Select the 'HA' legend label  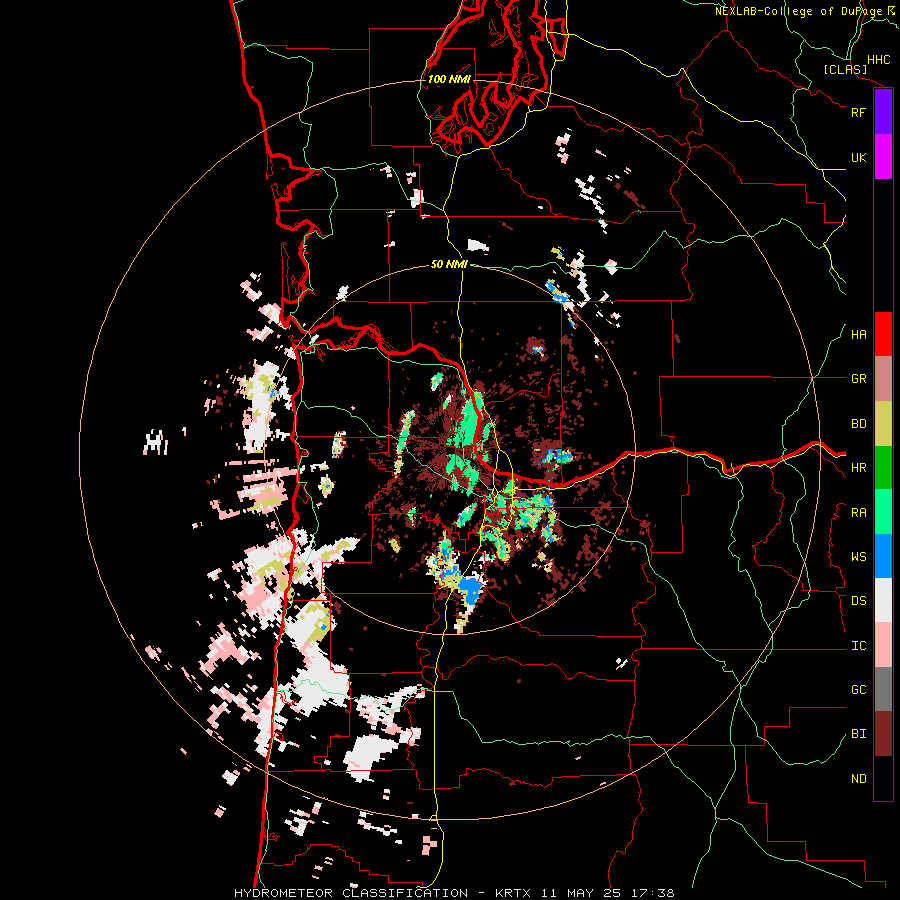click(858, 335)
